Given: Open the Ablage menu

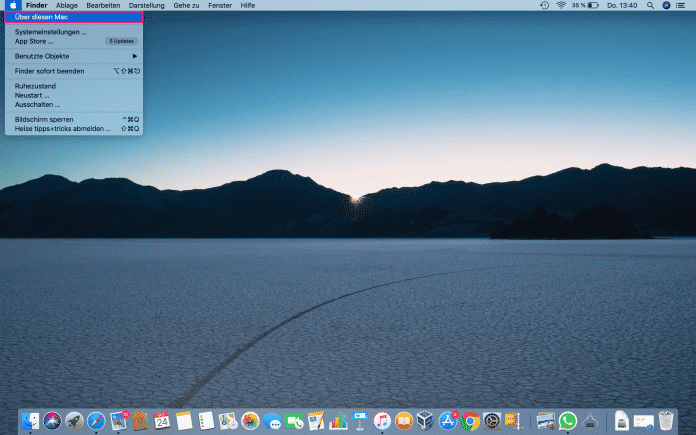Looking at the screenshot, I should point(67,5).
